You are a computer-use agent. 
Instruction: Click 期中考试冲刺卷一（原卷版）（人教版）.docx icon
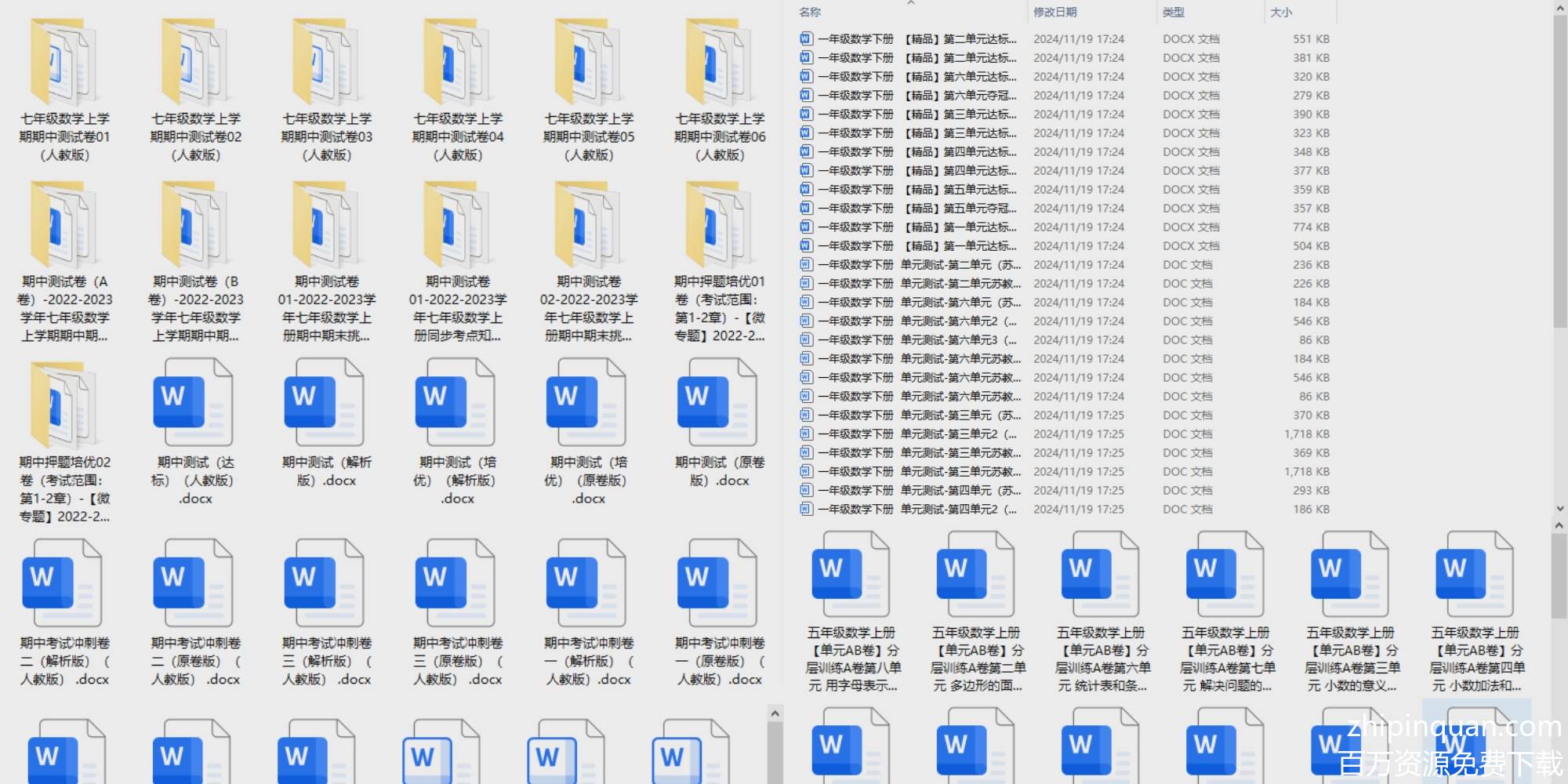click(x=718, y=584)
